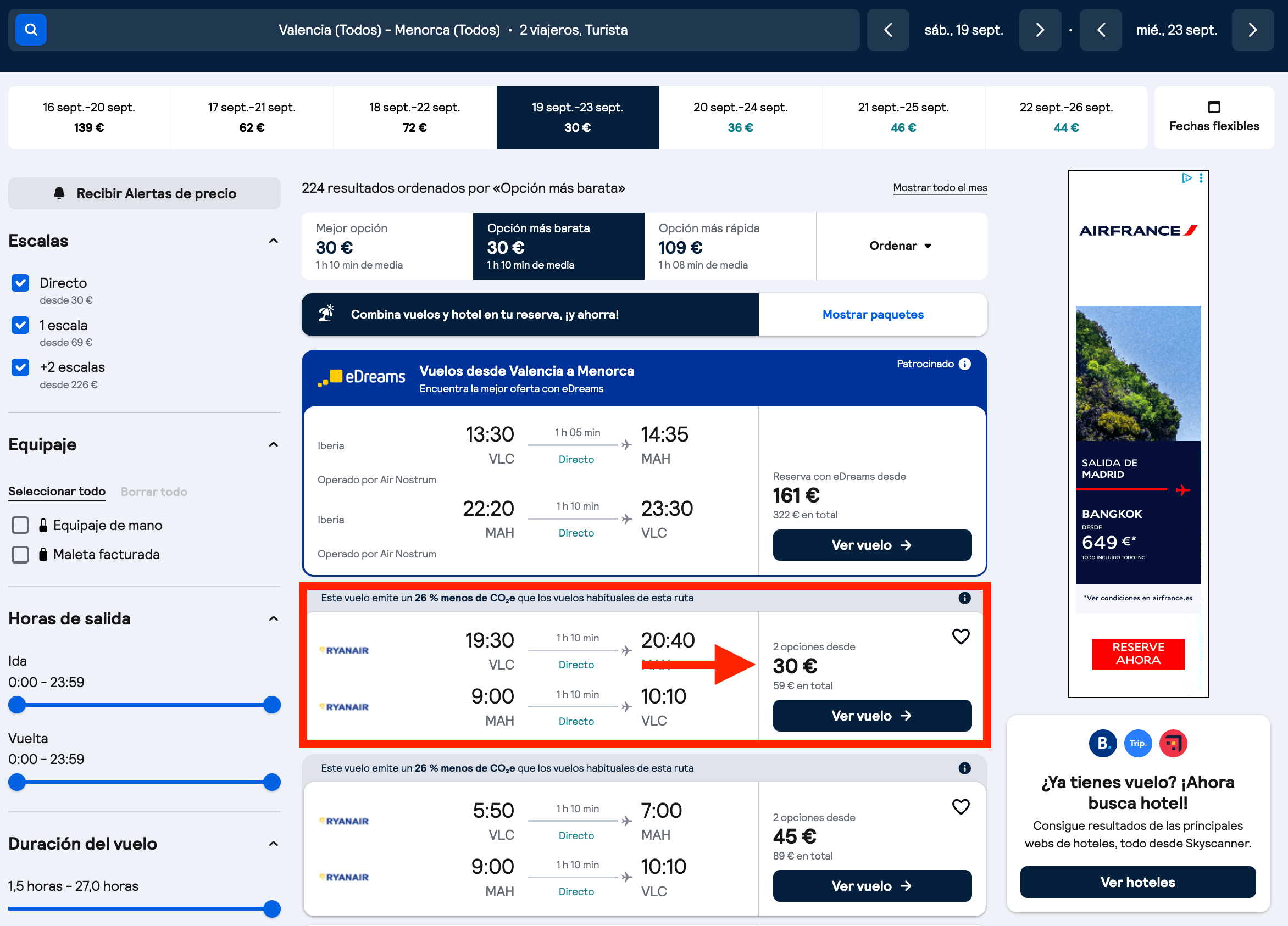This screenshot has width=1288, height=926.
Task: Open the Patrocinado info icon
Action: click(964, 364)
